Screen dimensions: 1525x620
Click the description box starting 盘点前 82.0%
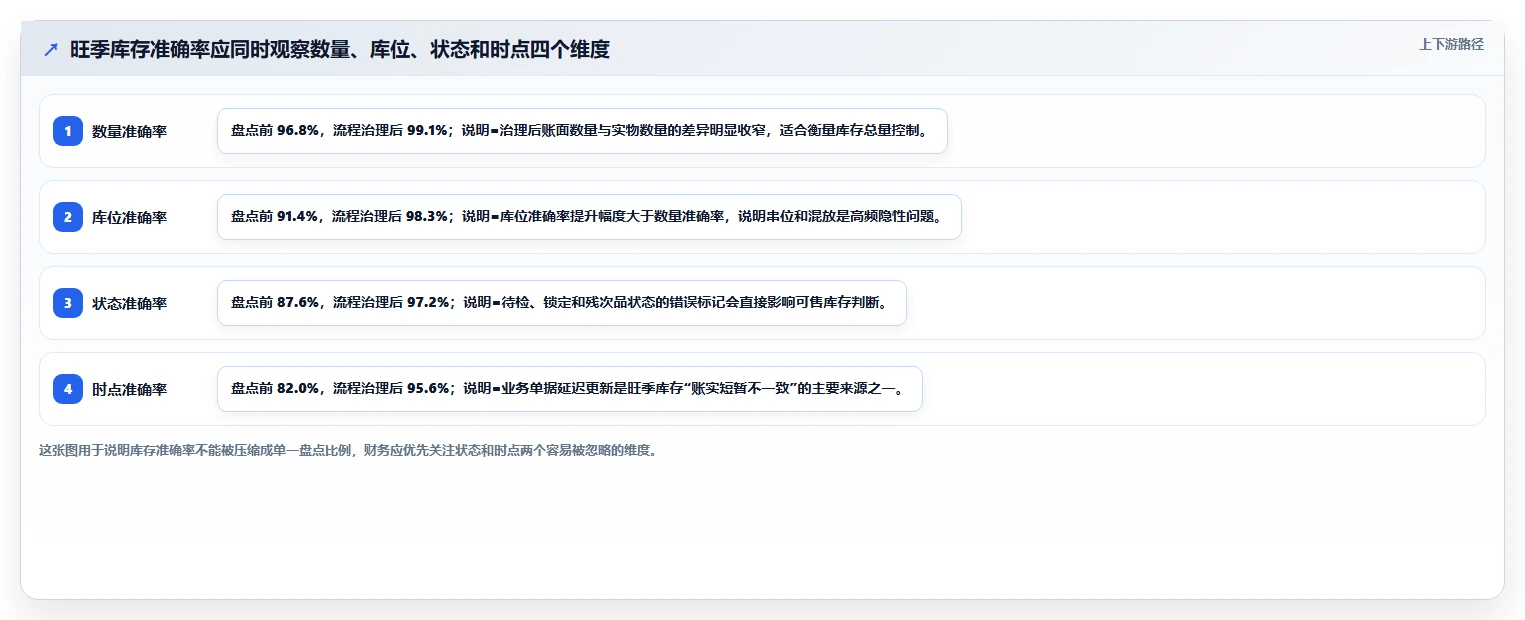click(569, 389)
